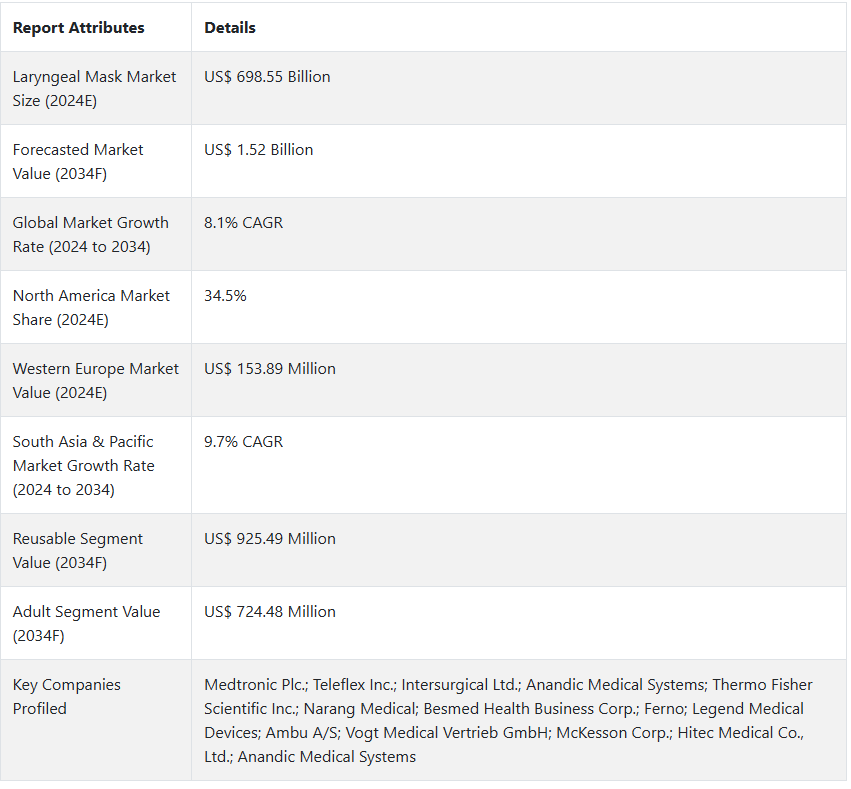This screenshot has width=851, height=789.
Task: Click the "Details" column header
Action: pyautogui.click(x=230, y=28)
